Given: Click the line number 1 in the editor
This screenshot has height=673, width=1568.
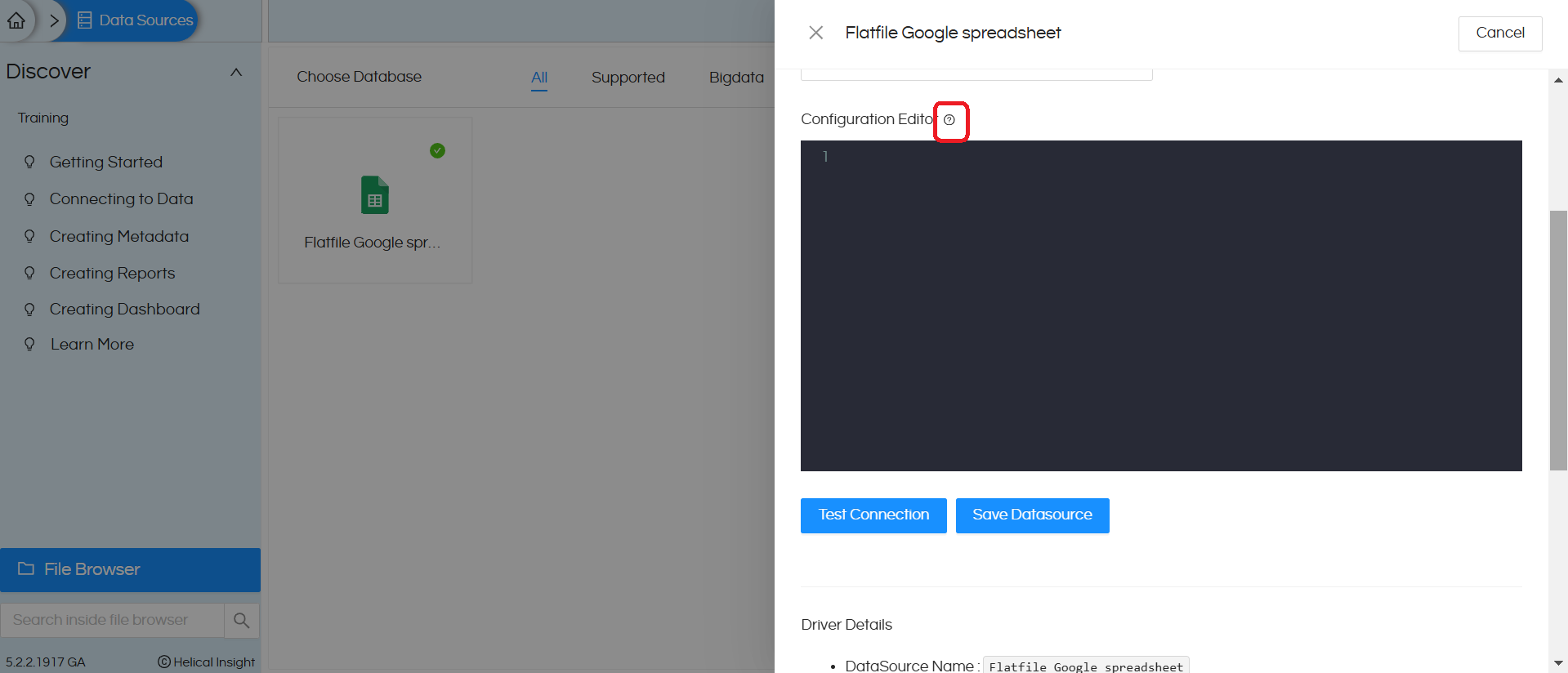Looking at the screenshot, I should [825, 156].
